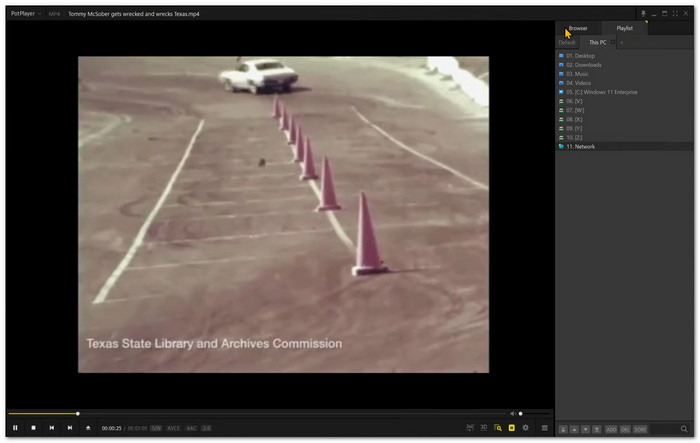Stop the video with the stop button
The width and height of the screenshot is (700, 443).
click(x=33, y=428)
